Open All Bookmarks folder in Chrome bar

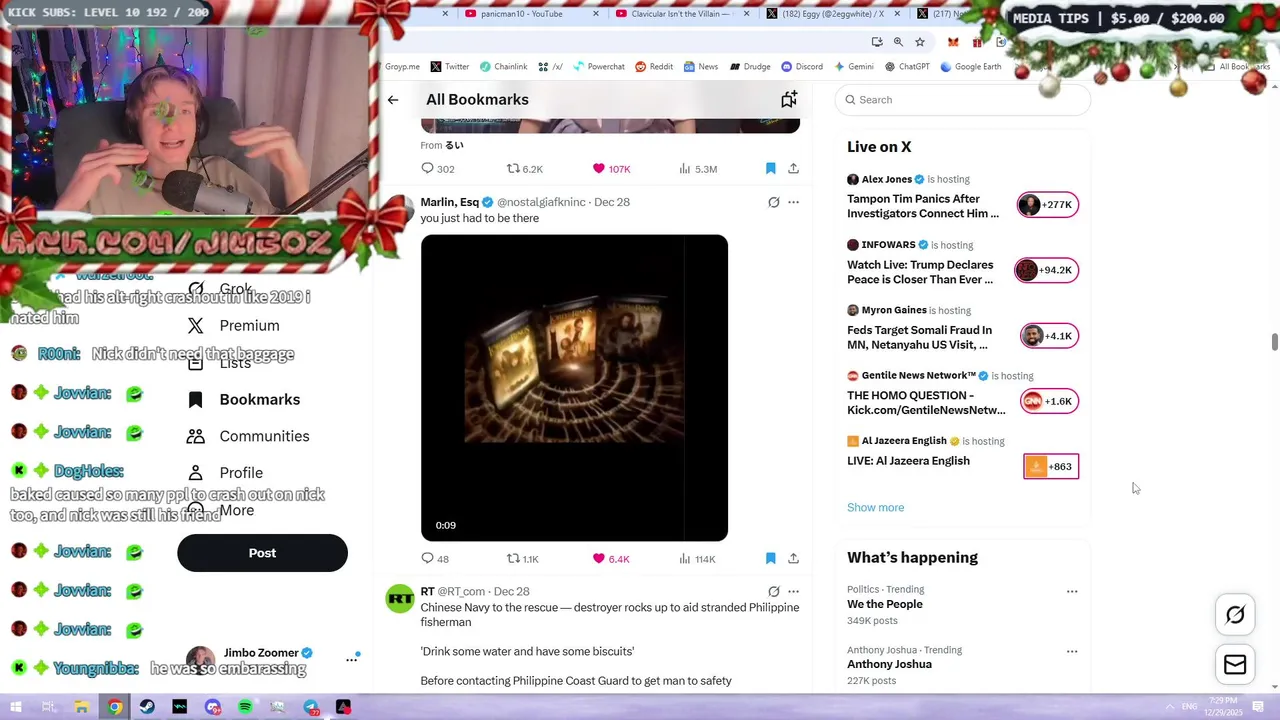1236,67
